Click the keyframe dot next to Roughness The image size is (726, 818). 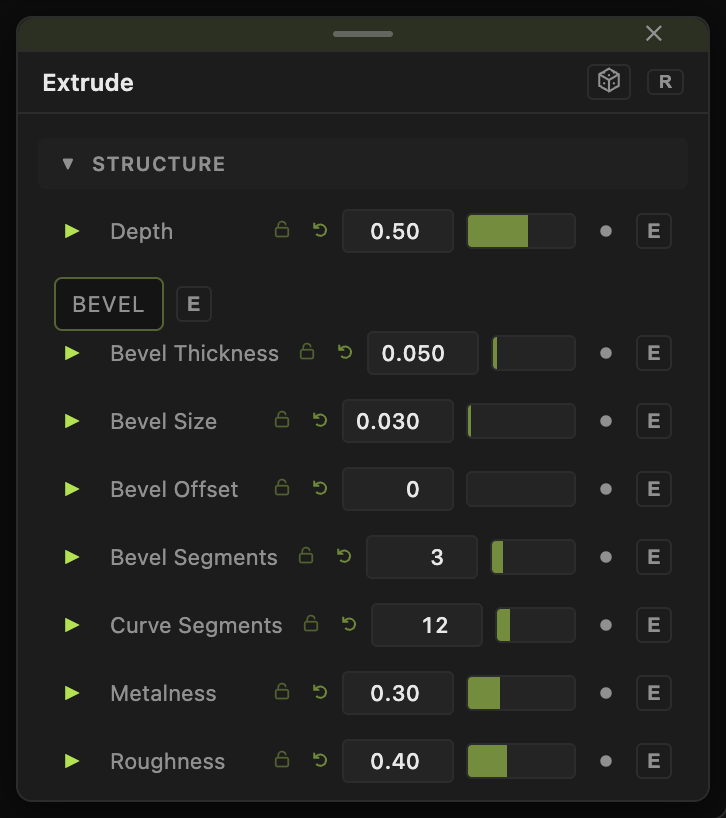(606, 761)
